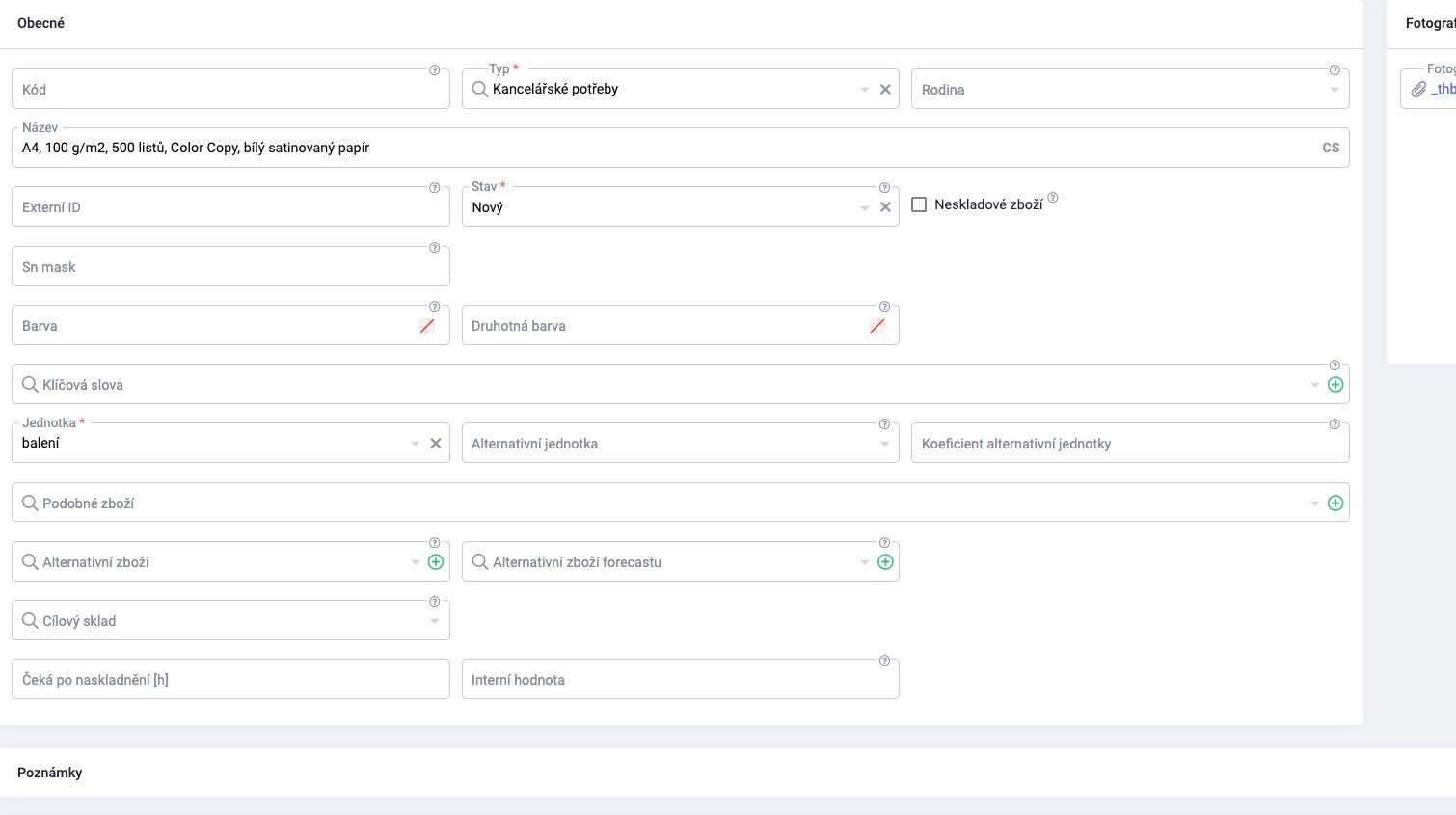Click green plus icon in Podobné zboží
The width and height of the screenshot is (1456, 815).
[1335, 503]
